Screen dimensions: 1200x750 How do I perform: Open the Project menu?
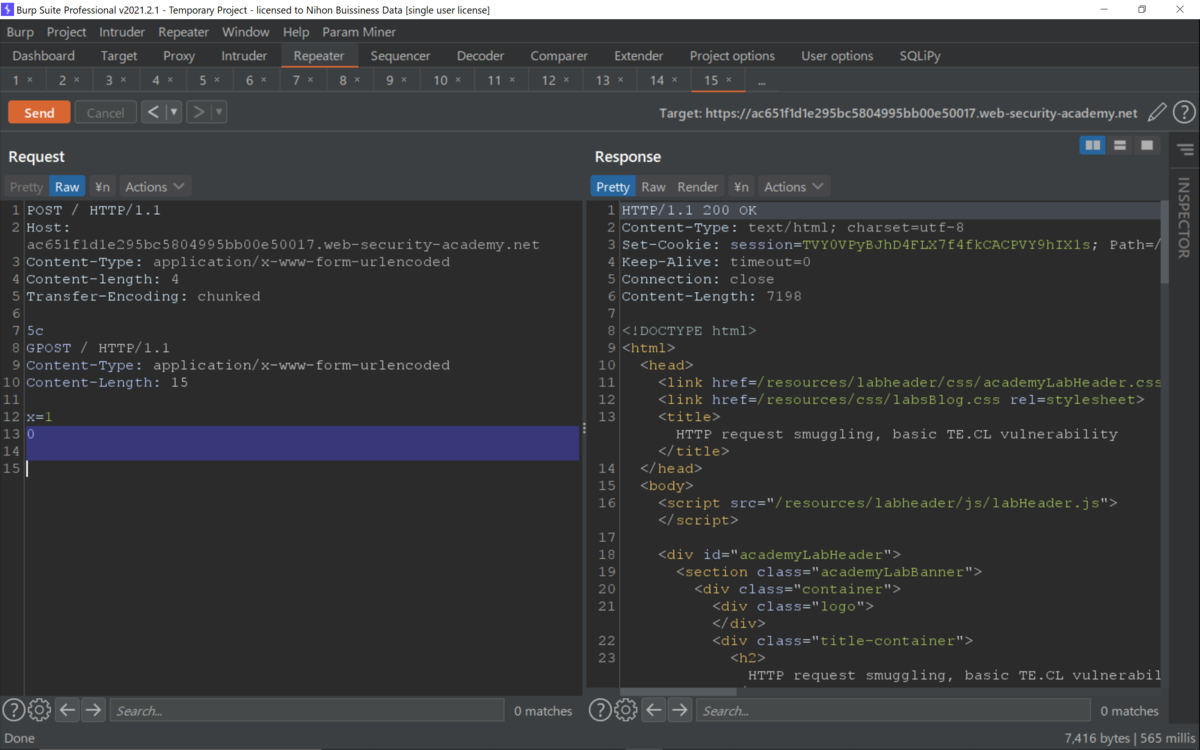67,32
